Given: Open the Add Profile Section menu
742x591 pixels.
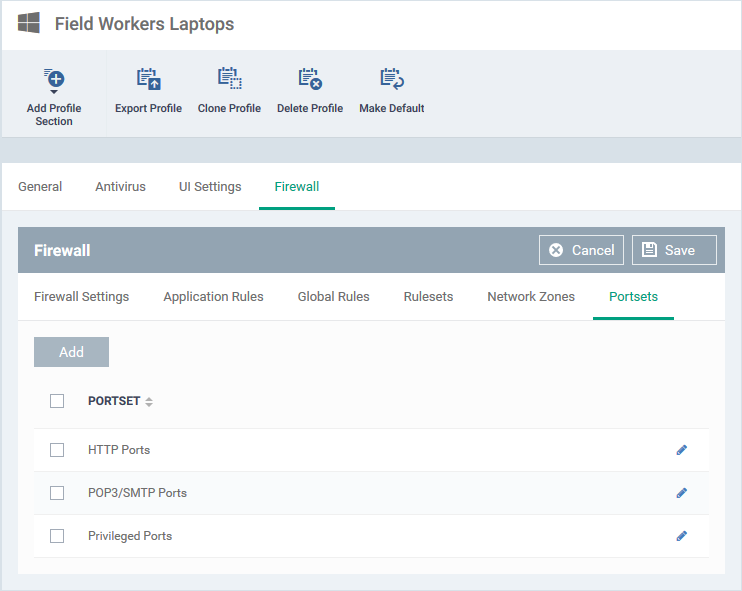Looking at the screenshot, I should pyautogui.click(x=54, y=97).
